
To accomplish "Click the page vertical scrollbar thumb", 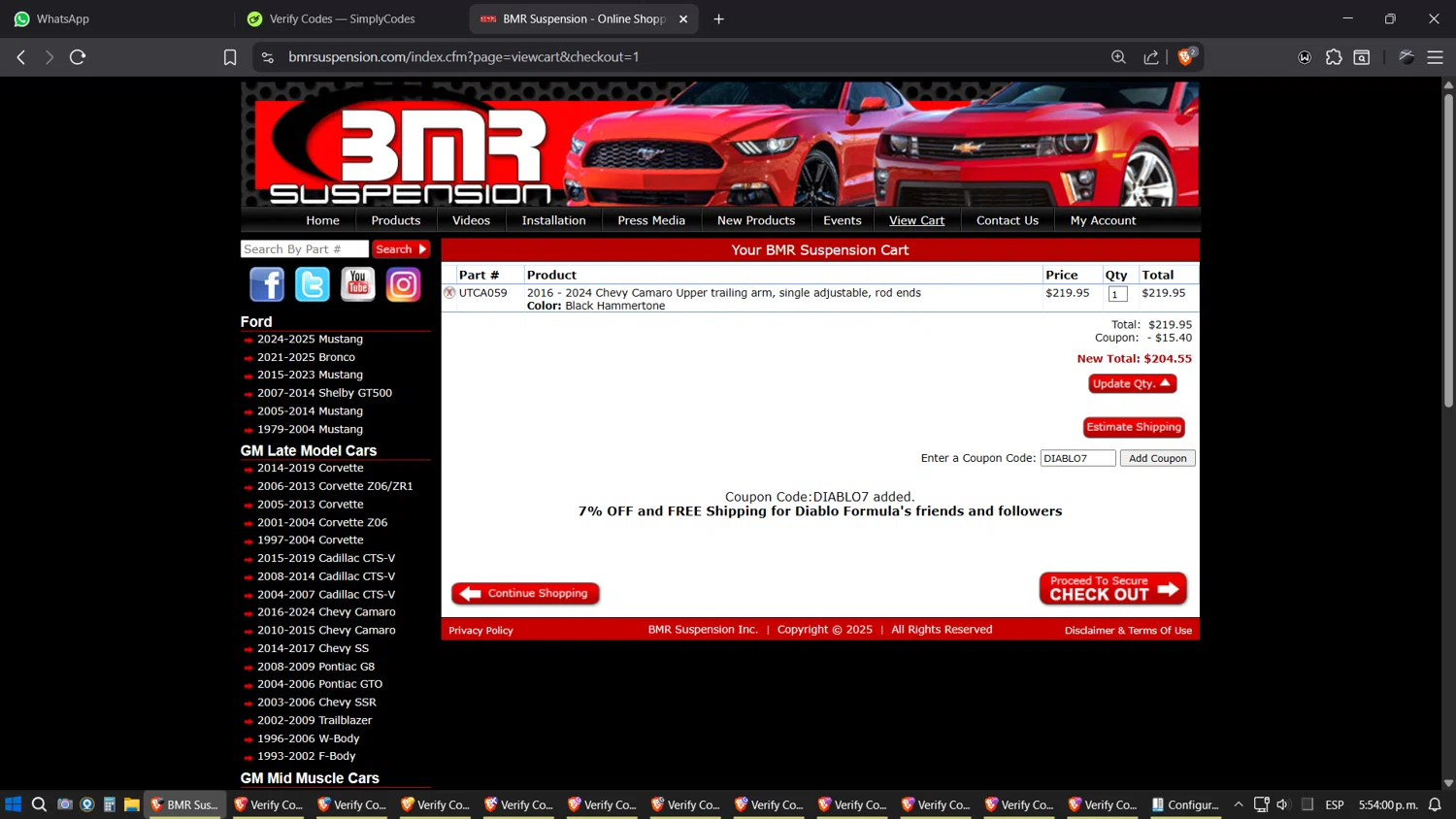I will click(x=1448, y=250).
